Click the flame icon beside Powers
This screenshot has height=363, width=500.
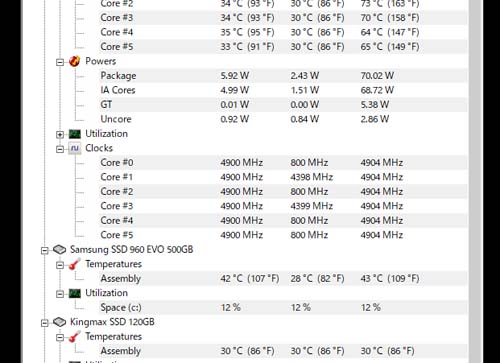pyautogui.click(x=75, y=61)
